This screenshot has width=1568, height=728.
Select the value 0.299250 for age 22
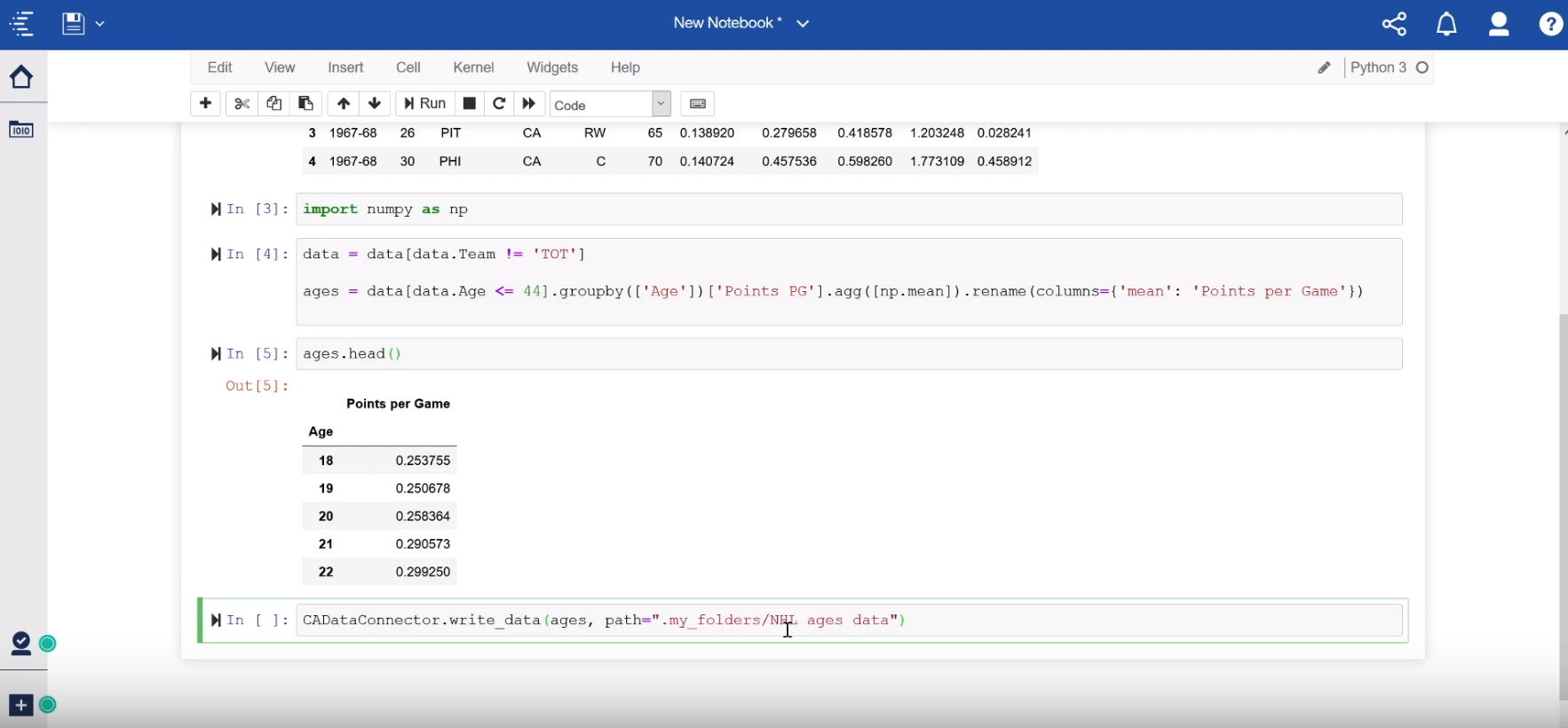coord(423,572)
